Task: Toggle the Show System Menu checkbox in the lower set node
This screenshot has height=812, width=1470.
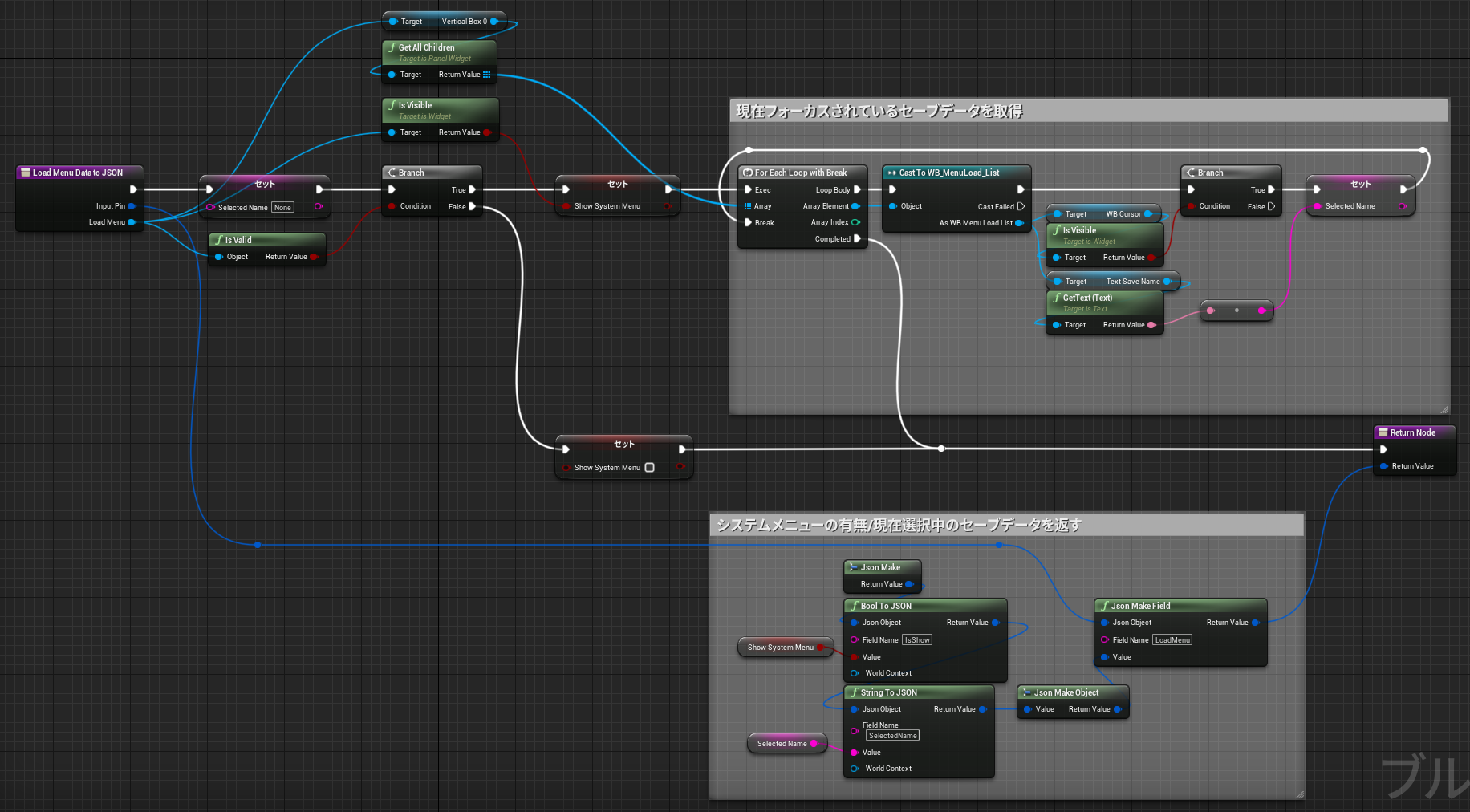Action: [x=650, y=468]
